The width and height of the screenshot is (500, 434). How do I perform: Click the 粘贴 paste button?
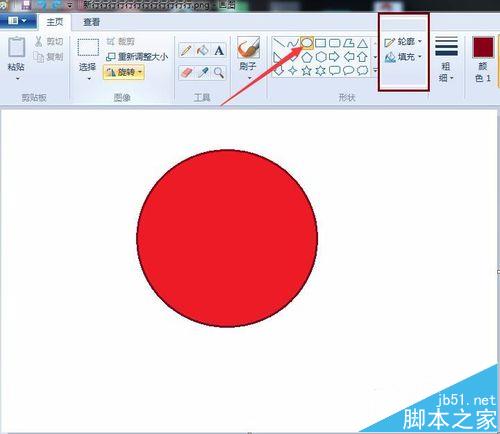16,59
